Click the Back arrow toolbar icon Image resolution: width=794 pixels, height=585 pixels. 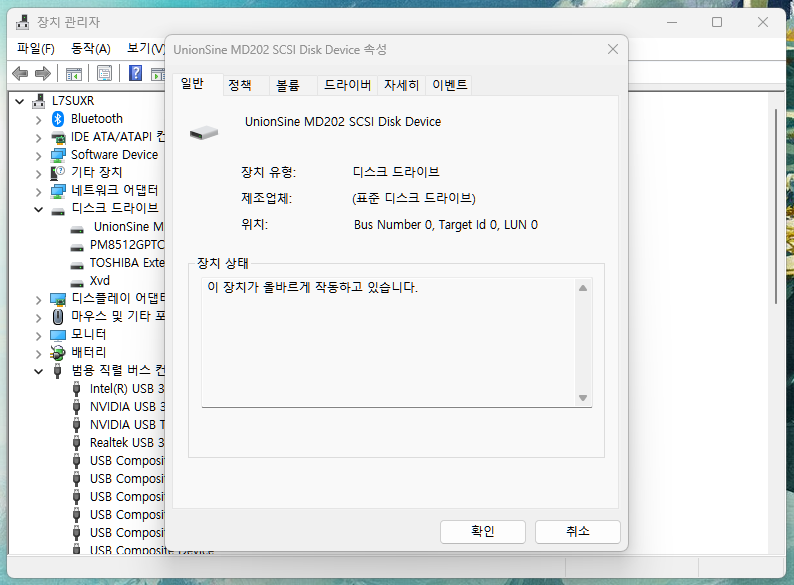tap(20, 74)
